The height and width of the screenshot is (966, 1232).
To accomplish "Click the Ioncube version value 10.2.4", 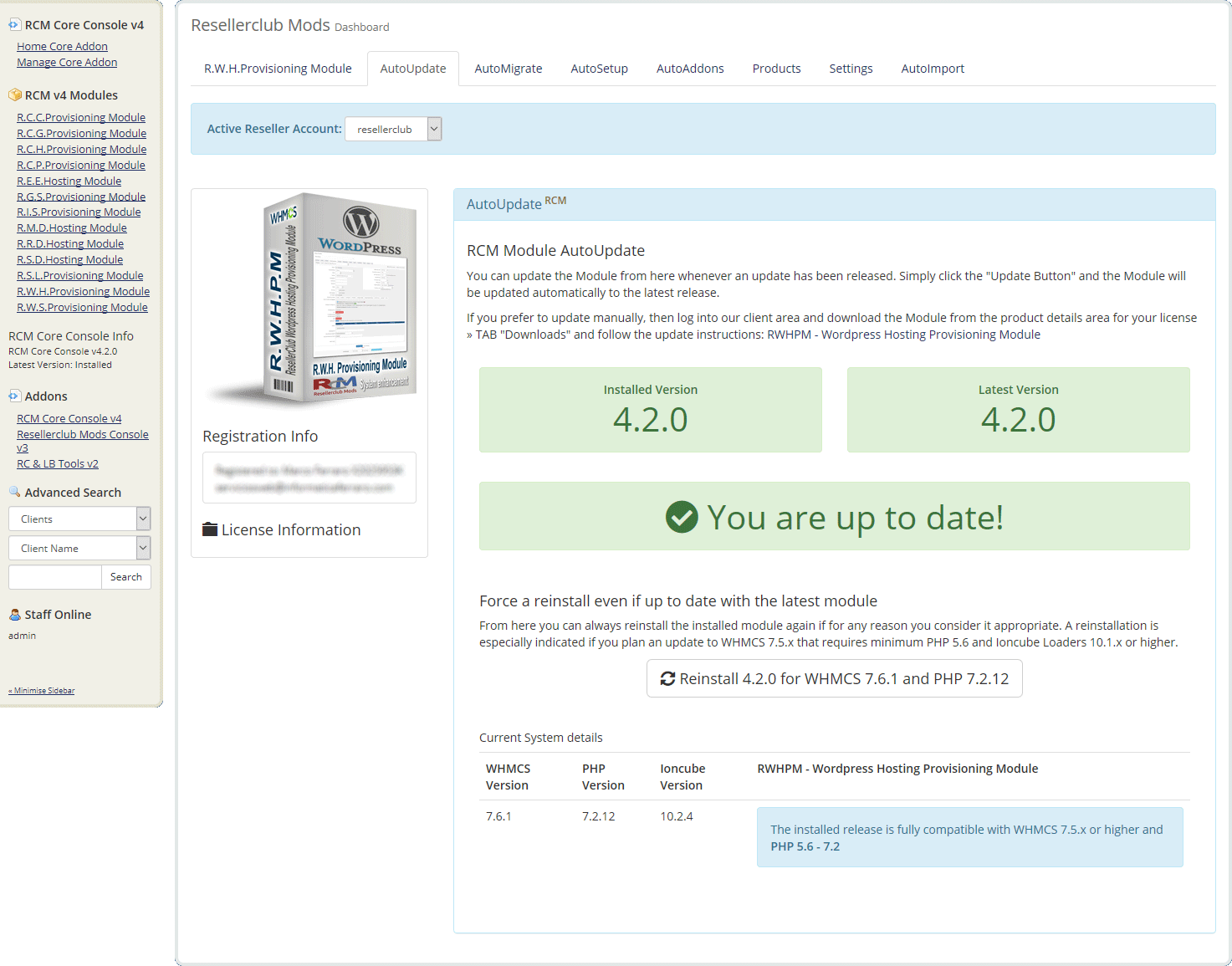I will click(x=677, y=816).
